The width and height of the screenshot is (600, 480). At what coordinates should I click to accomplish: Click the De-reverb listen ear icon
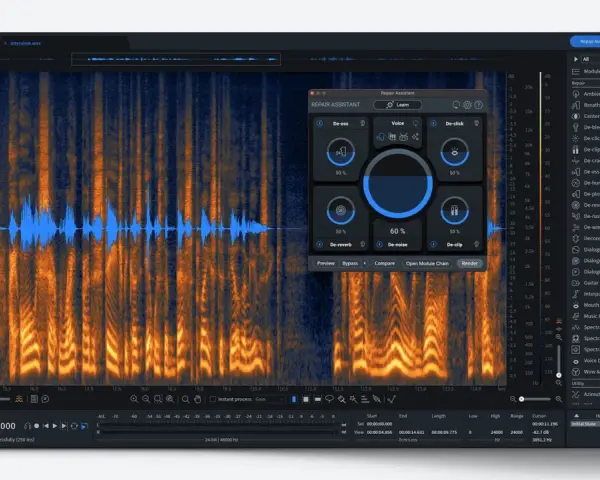[x=362, y=244]
